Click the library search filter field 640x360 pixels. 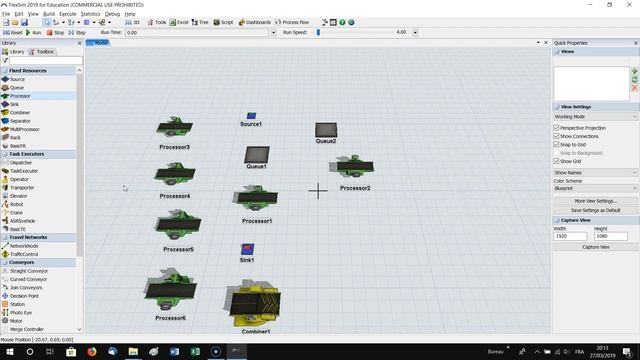(x=45, y=60)
